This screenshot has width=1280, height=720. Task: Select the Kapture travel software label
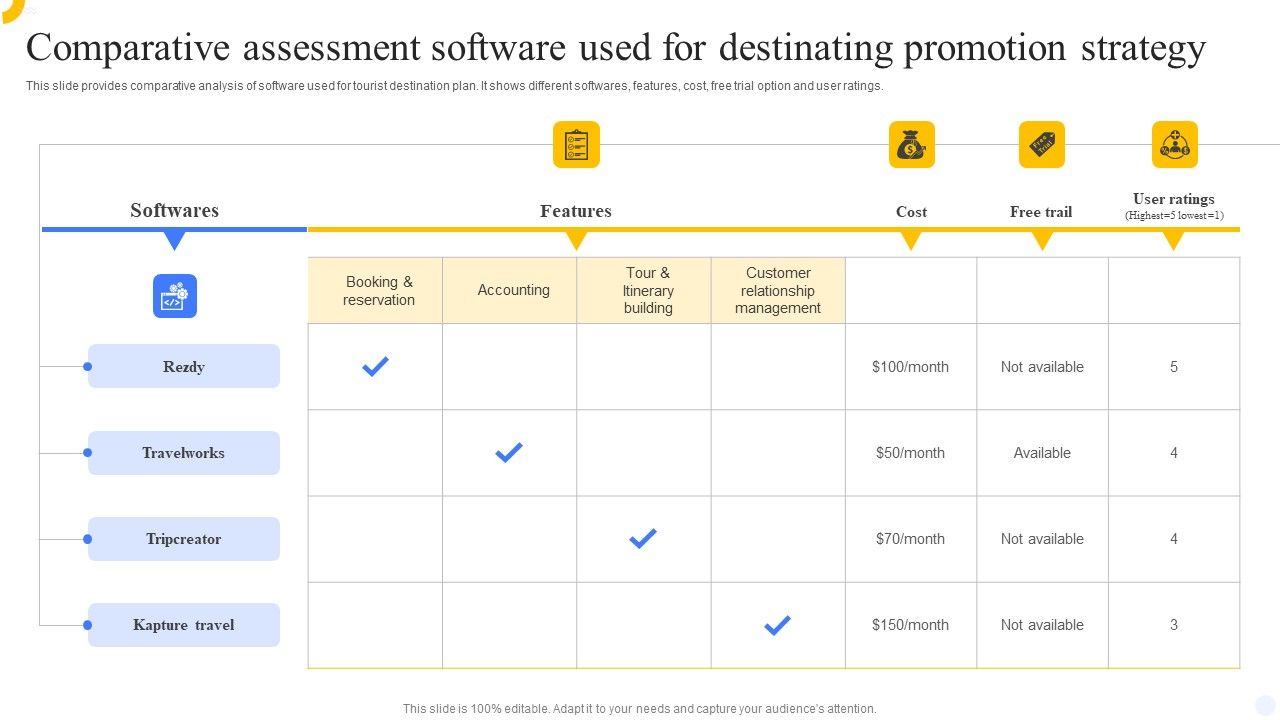coord(184,625)
